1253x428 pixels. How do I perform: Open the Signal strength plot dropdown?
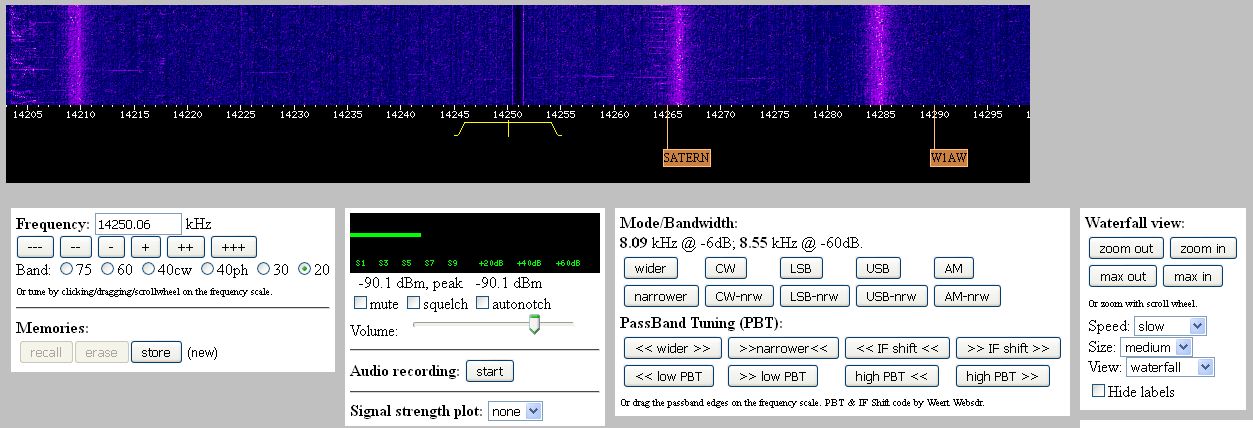click(516, 411)
